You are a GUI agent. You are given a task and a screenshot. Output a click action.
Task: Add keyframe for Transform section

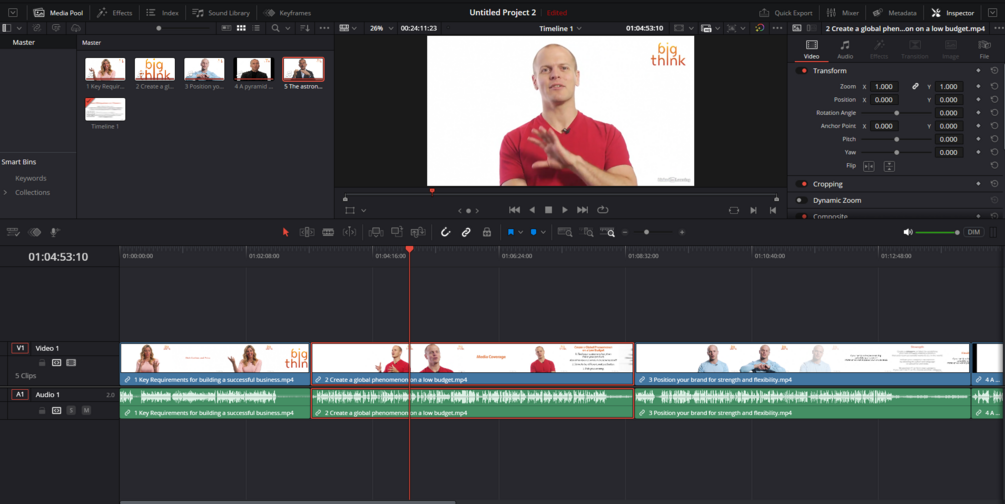(978, 71)
